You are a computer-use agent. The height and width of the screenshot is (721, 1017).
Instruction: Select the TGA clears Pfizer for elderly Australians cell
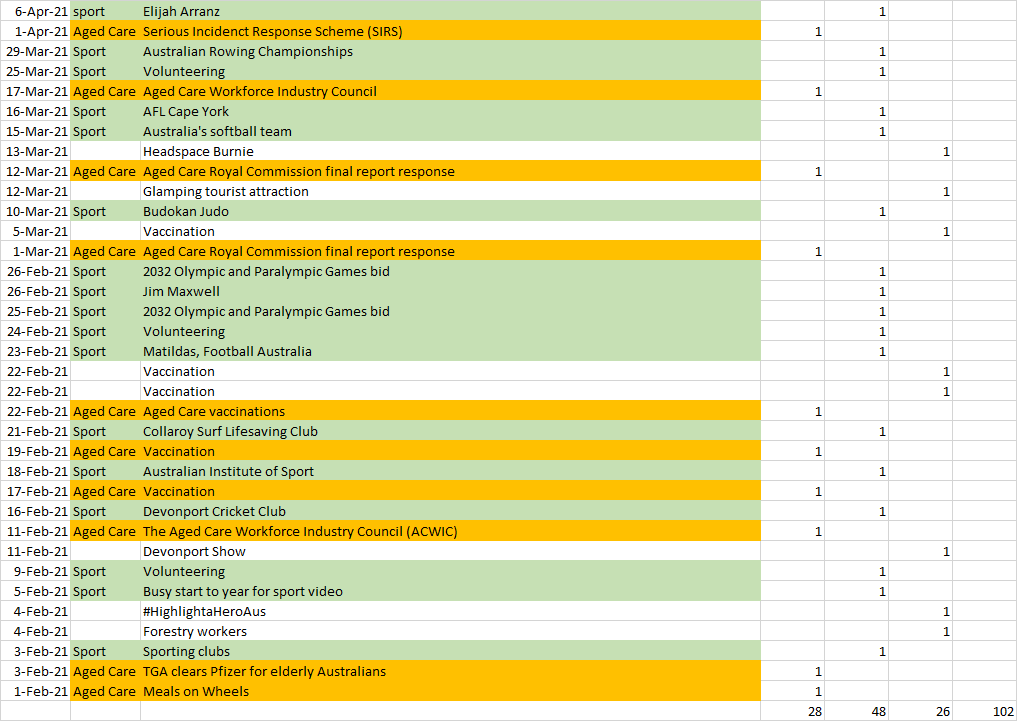450,672
